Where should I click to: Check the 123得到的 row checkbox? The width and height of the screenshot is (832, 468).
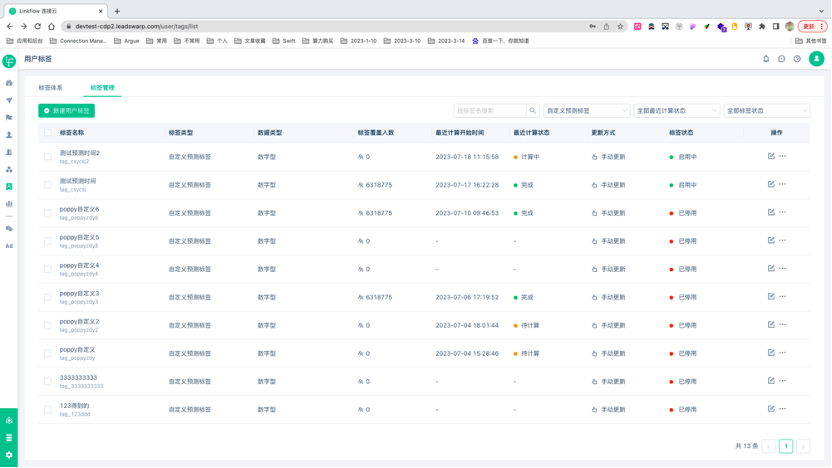[x=48, y=410]
